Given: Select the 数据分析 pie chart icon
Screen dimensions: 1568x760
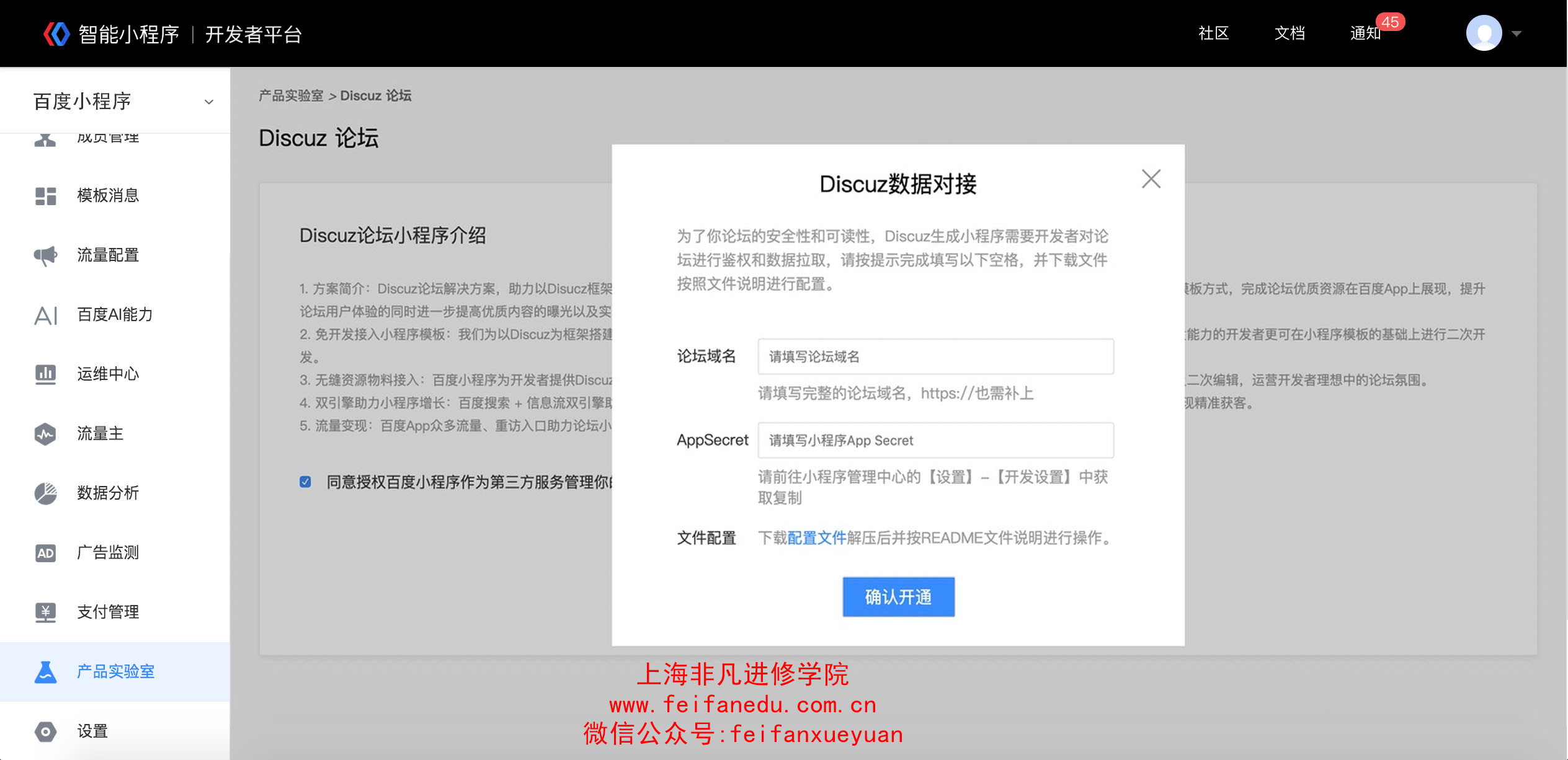Looking at the screenshot, I should click(x=45, y=493).
